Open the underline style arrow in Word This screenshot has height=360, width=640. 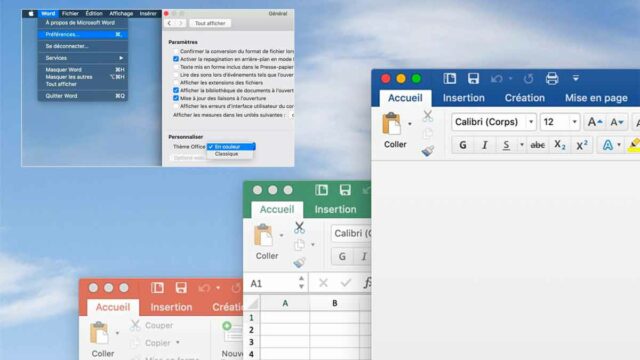click(521, 145)
